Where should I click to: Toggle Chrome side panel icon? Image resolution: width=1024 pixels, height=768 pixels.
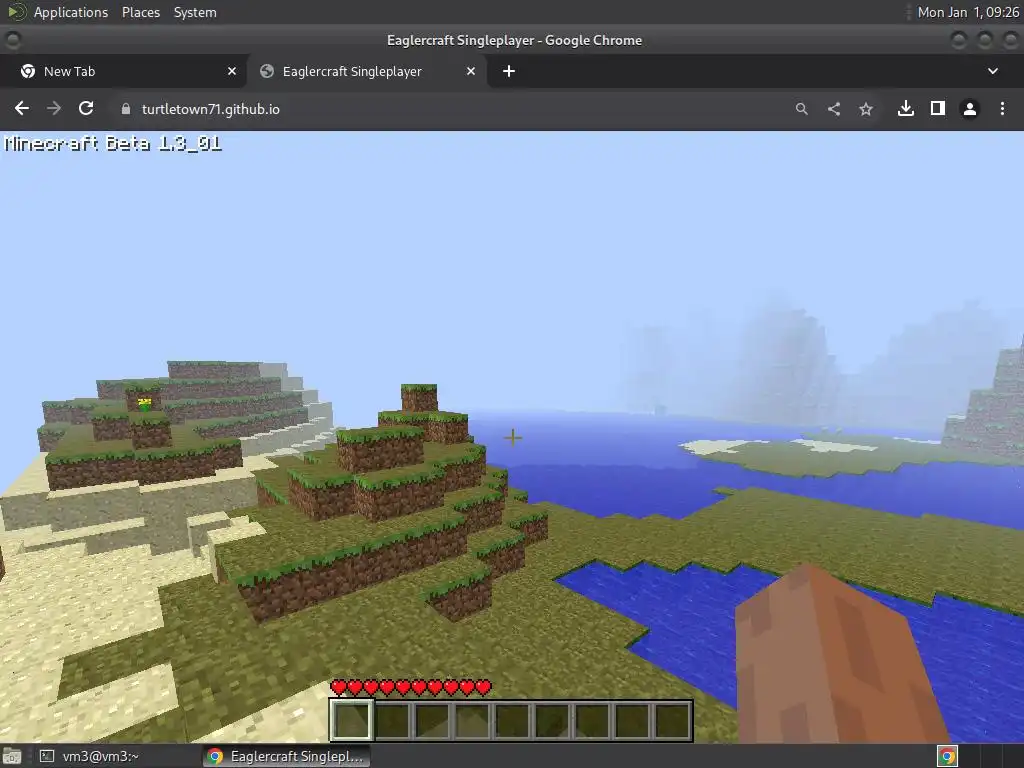pyautogui.click(x=938, y=108)
